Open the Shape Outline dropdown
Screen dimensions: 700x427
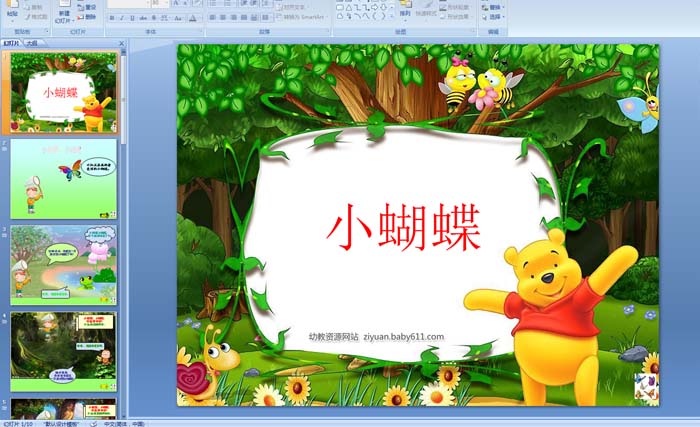point(455,8)
